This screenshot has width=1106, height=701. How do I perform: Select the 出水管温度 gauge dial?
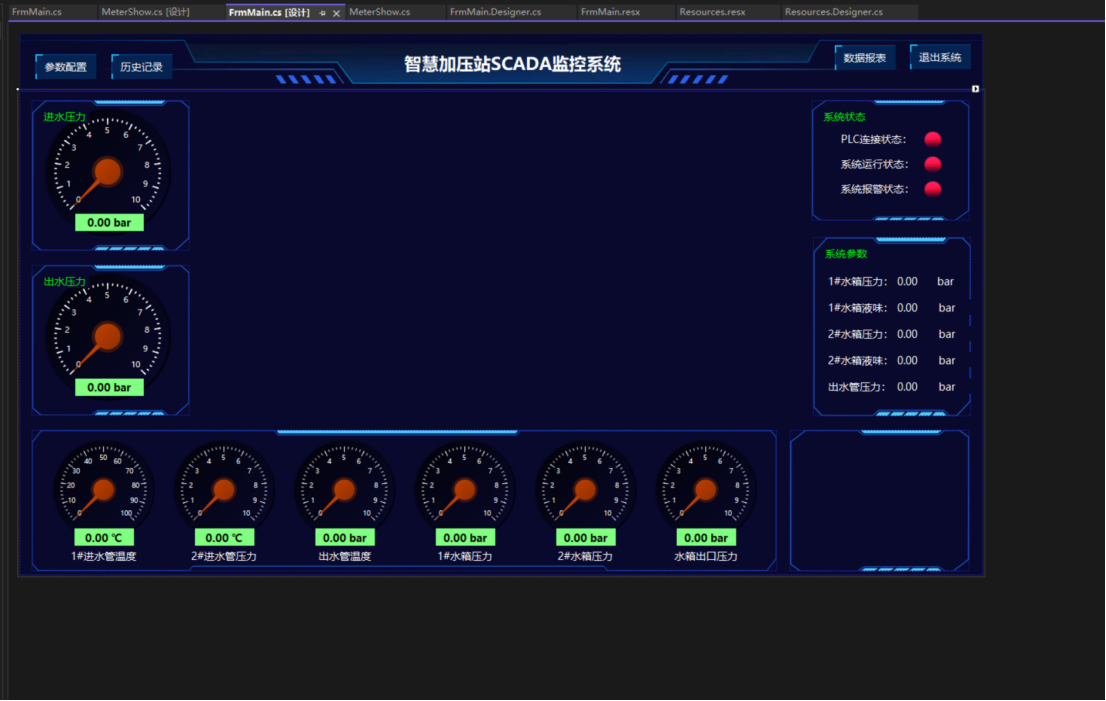345,487
